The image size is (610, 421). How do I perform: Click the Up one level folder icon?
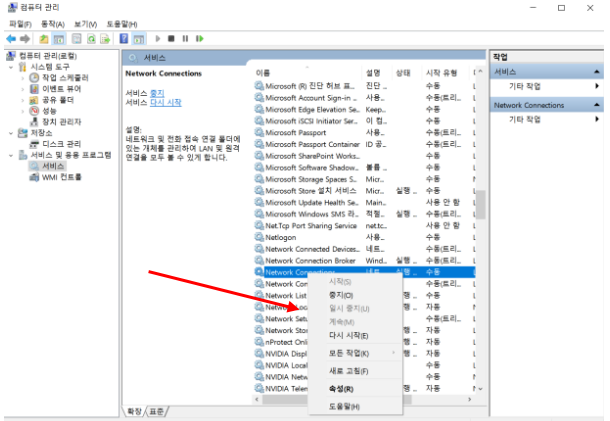pos(44,39)
